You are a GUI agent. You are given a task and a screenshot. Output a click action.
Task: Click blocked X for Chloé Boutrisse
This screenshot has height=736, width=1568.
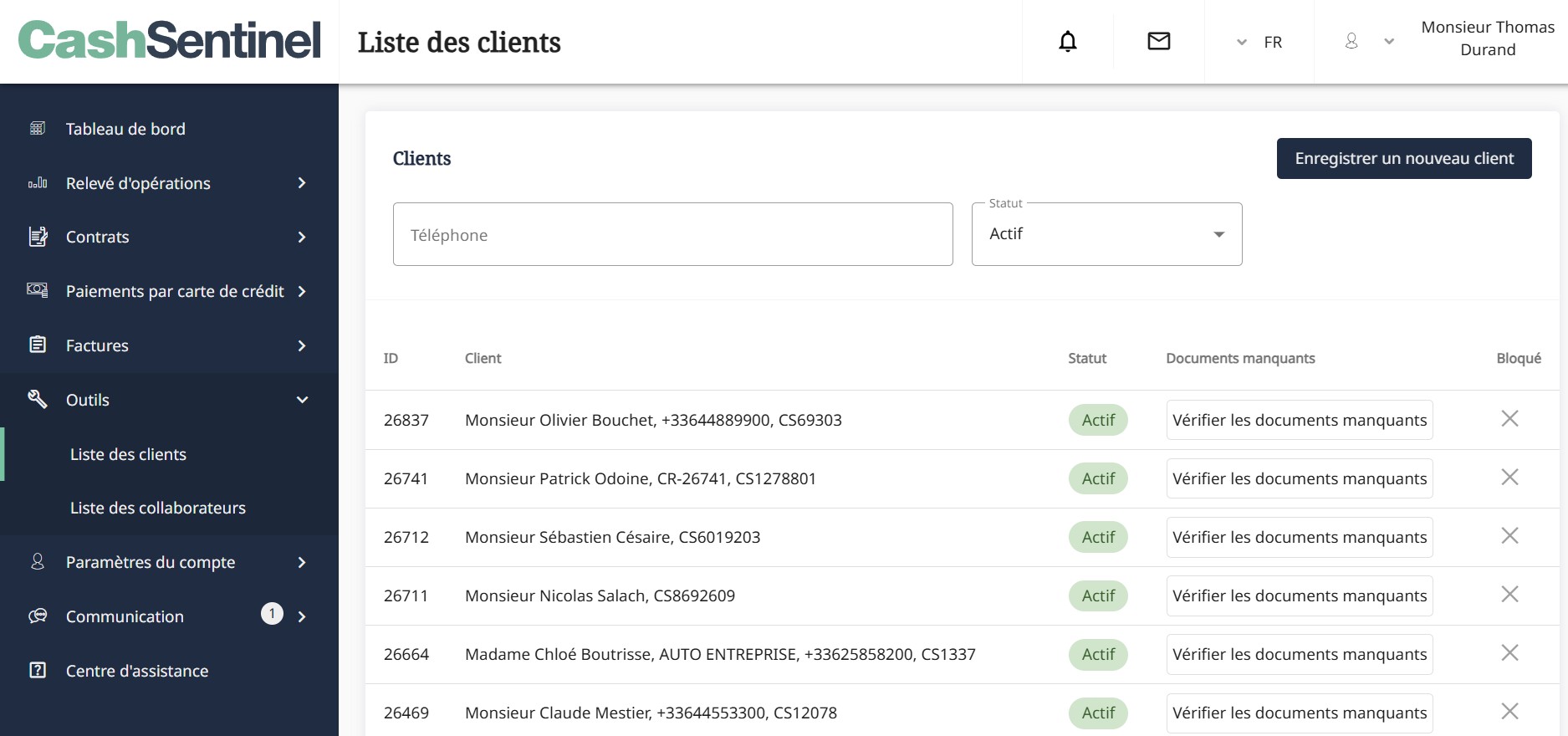click(1509, 652)
